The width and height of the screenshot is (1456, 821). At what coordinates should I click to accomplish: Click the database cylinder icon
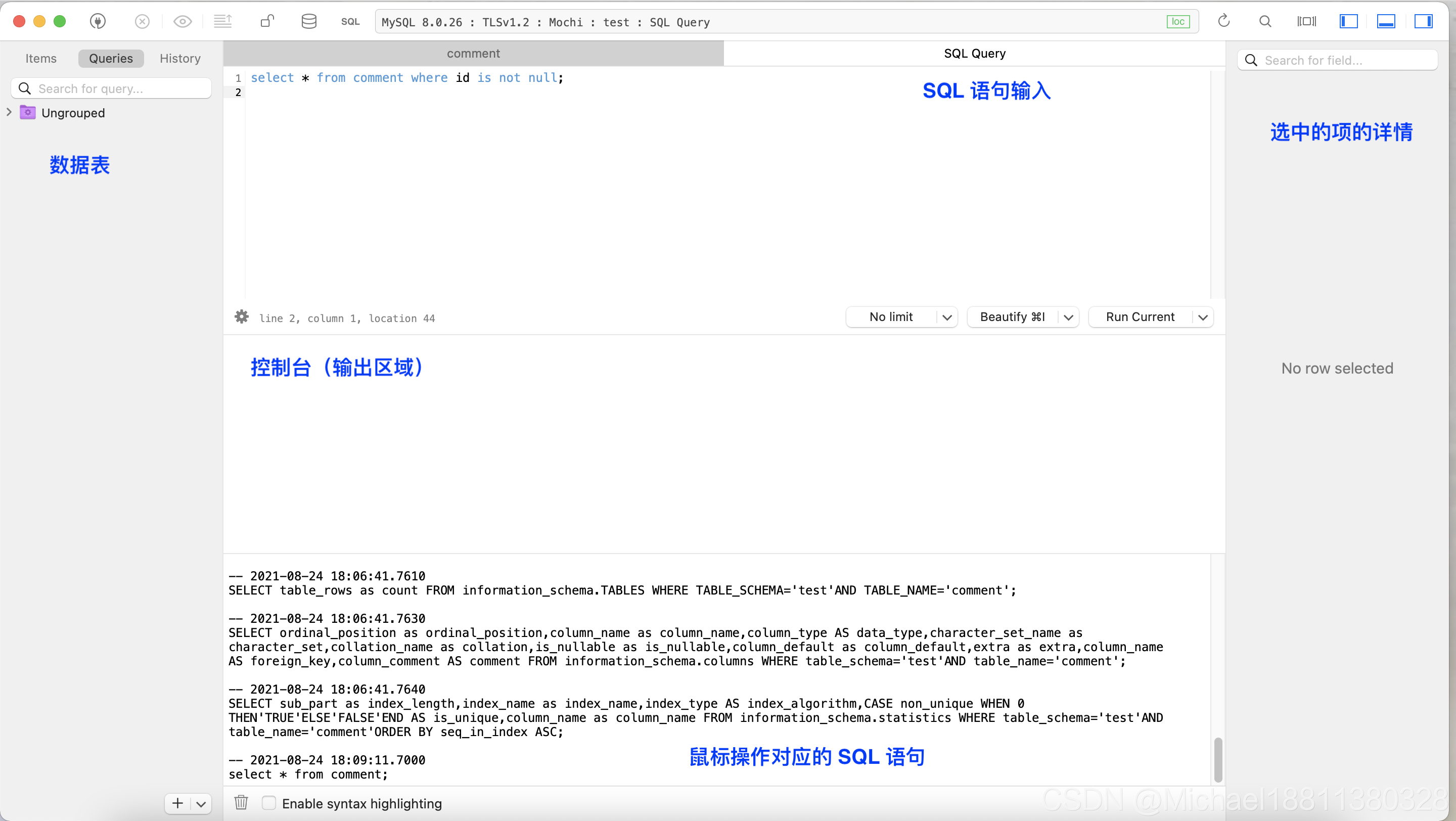308,21
